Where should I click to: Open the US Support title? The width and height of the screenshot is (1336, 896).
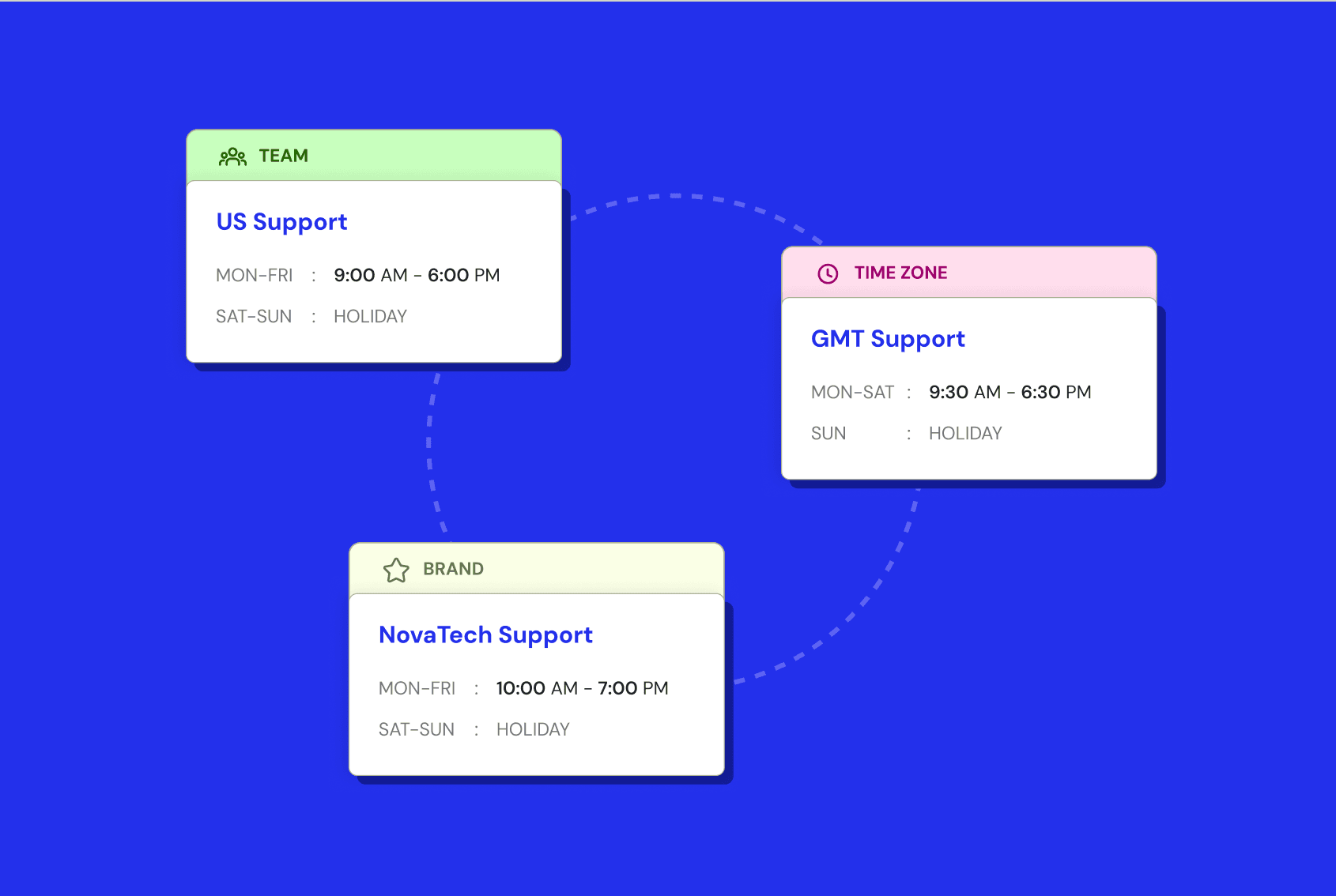pos(281,222)
